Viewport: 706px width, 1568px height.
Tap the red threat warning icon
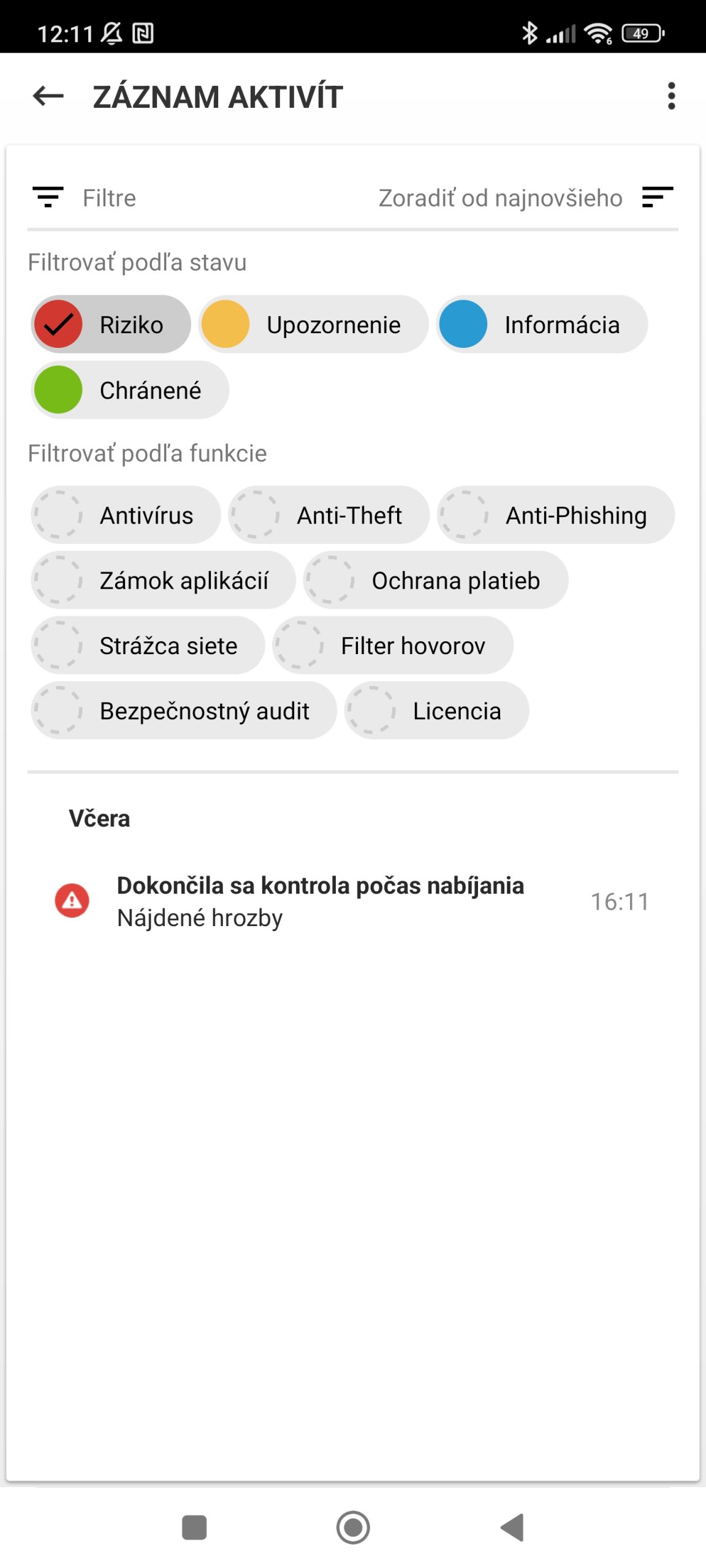coord(72,900)
